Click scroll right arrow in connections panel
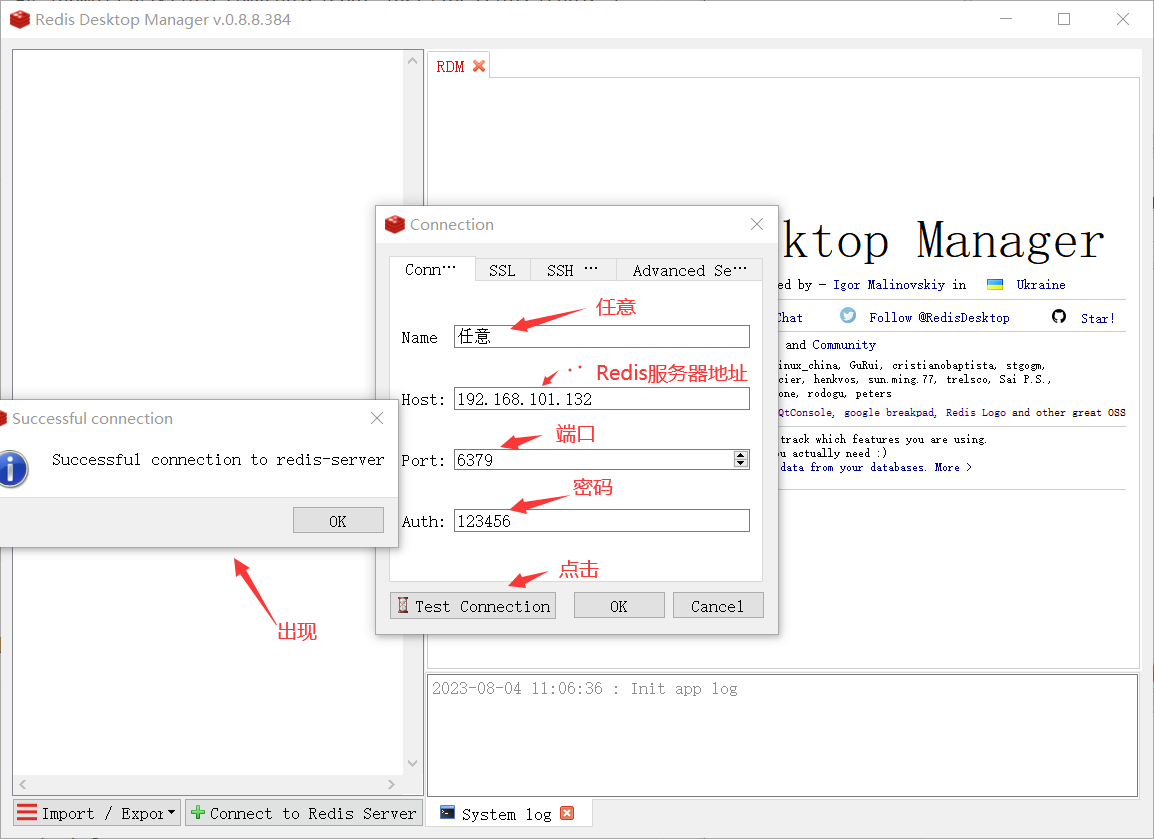This screenshot has height=839, width=1154. [391, 785]
